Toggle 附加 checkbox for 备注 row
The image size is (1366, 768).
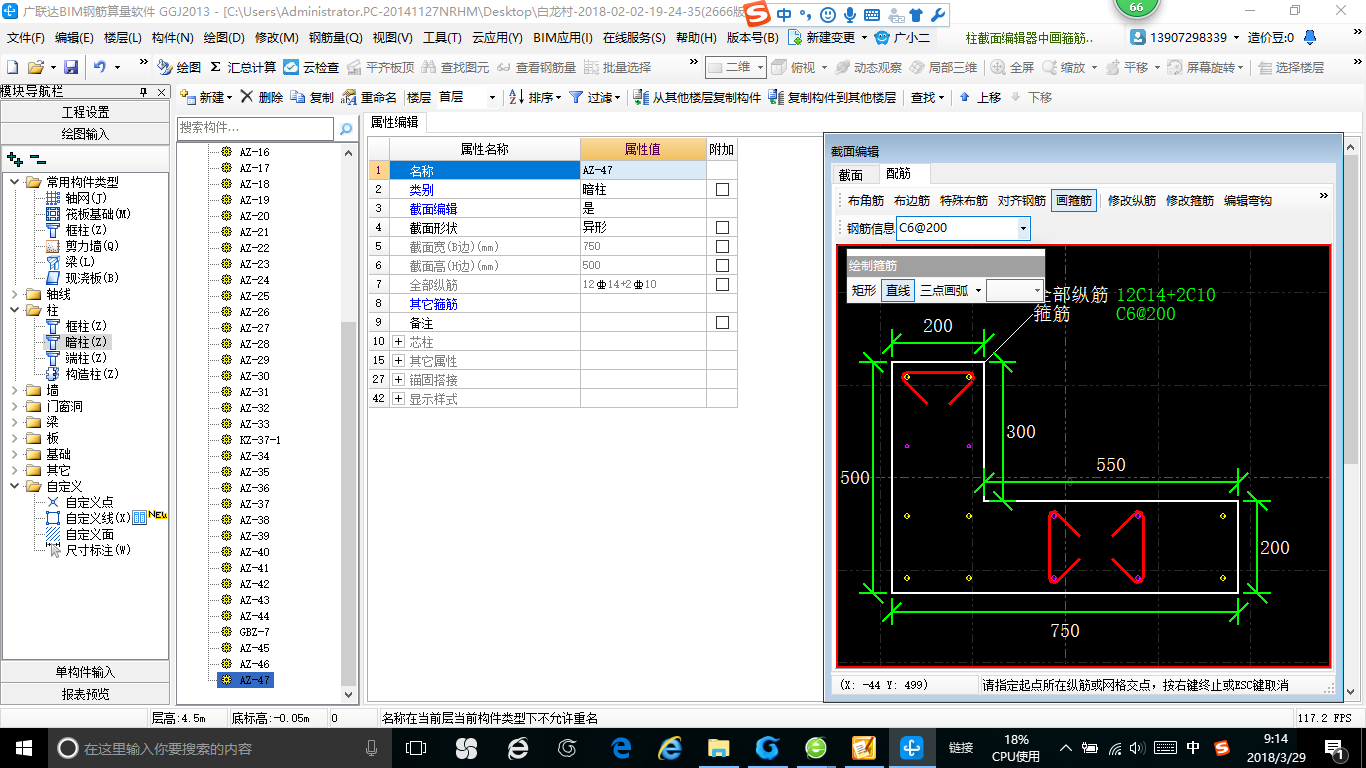click(722, 323)
